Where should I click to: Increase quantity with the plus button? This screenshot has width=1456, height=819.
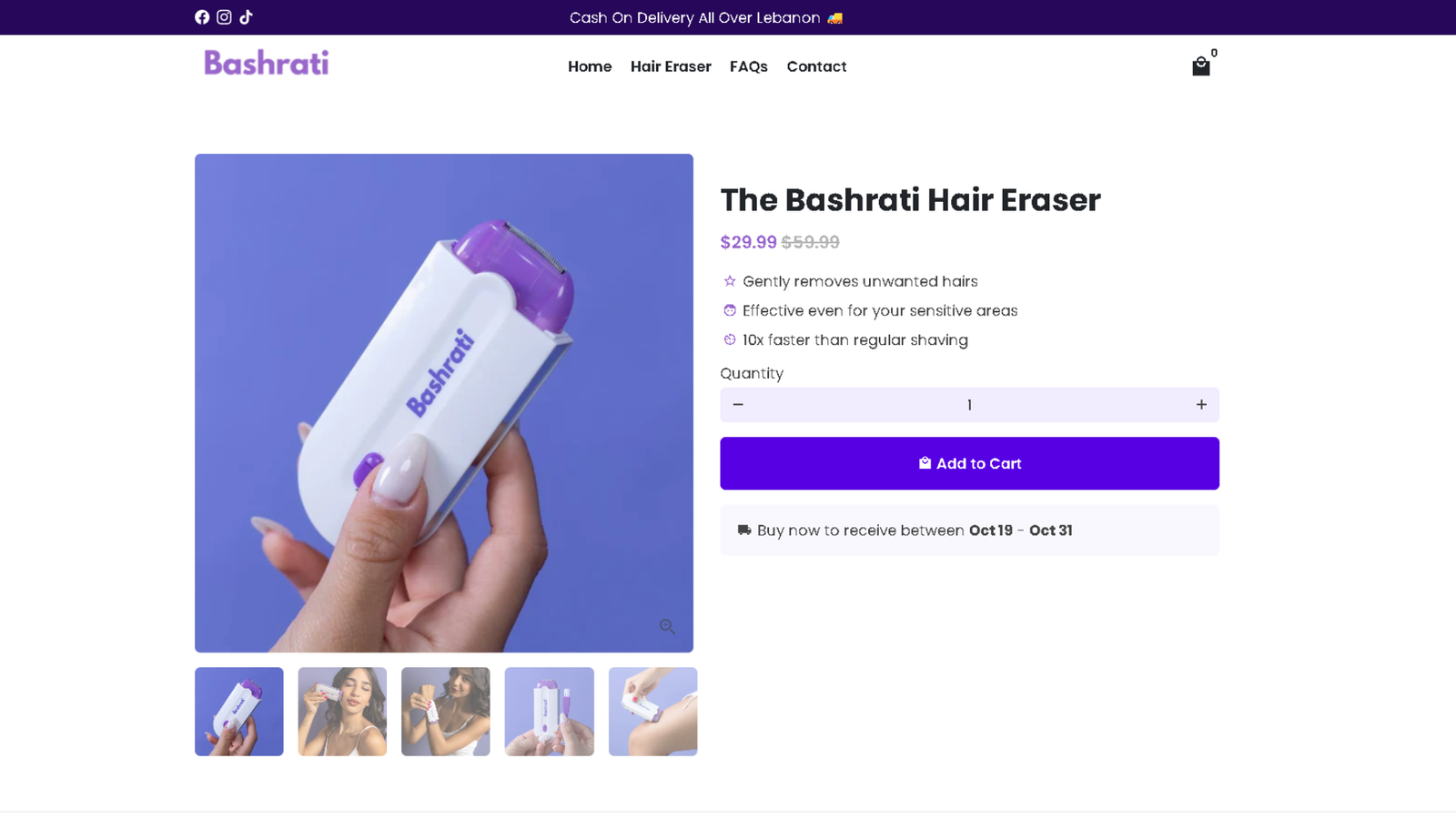coord(1201,405)
